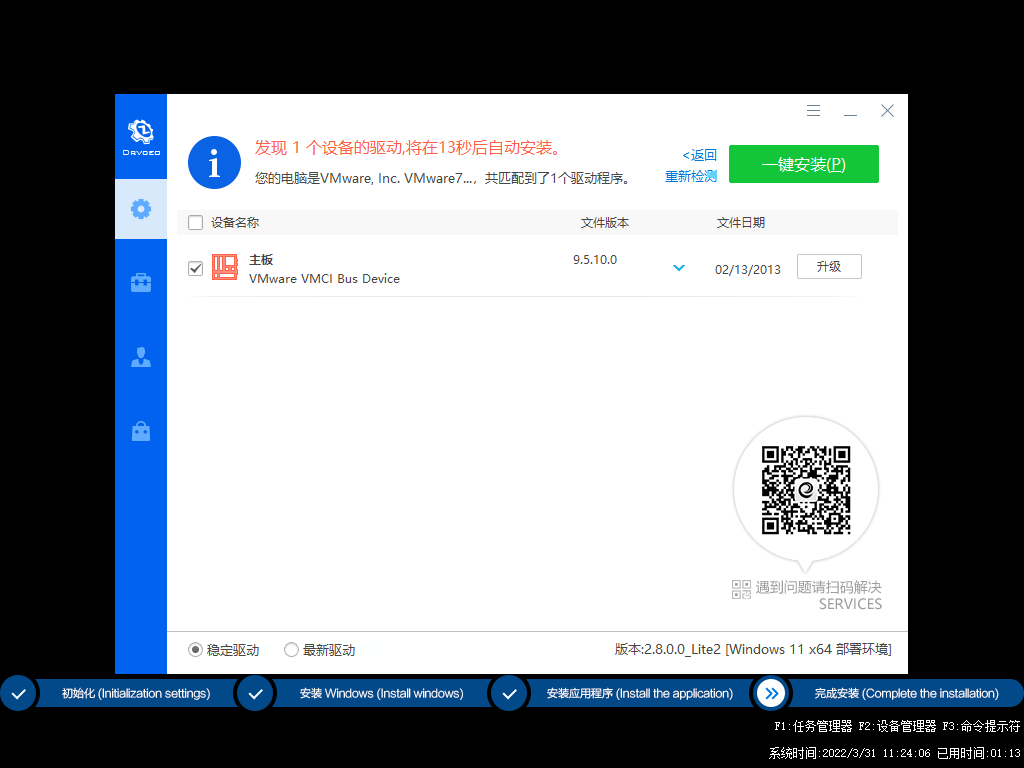Open the user profile sidebar icon
Image resolution: width=1024 pixels, height=768 pixels.
tap(141, 357)
